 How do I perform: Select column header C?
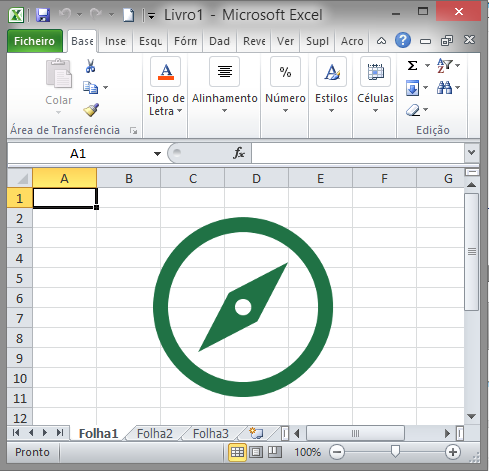pyautogui.click(x=193, y=178)
